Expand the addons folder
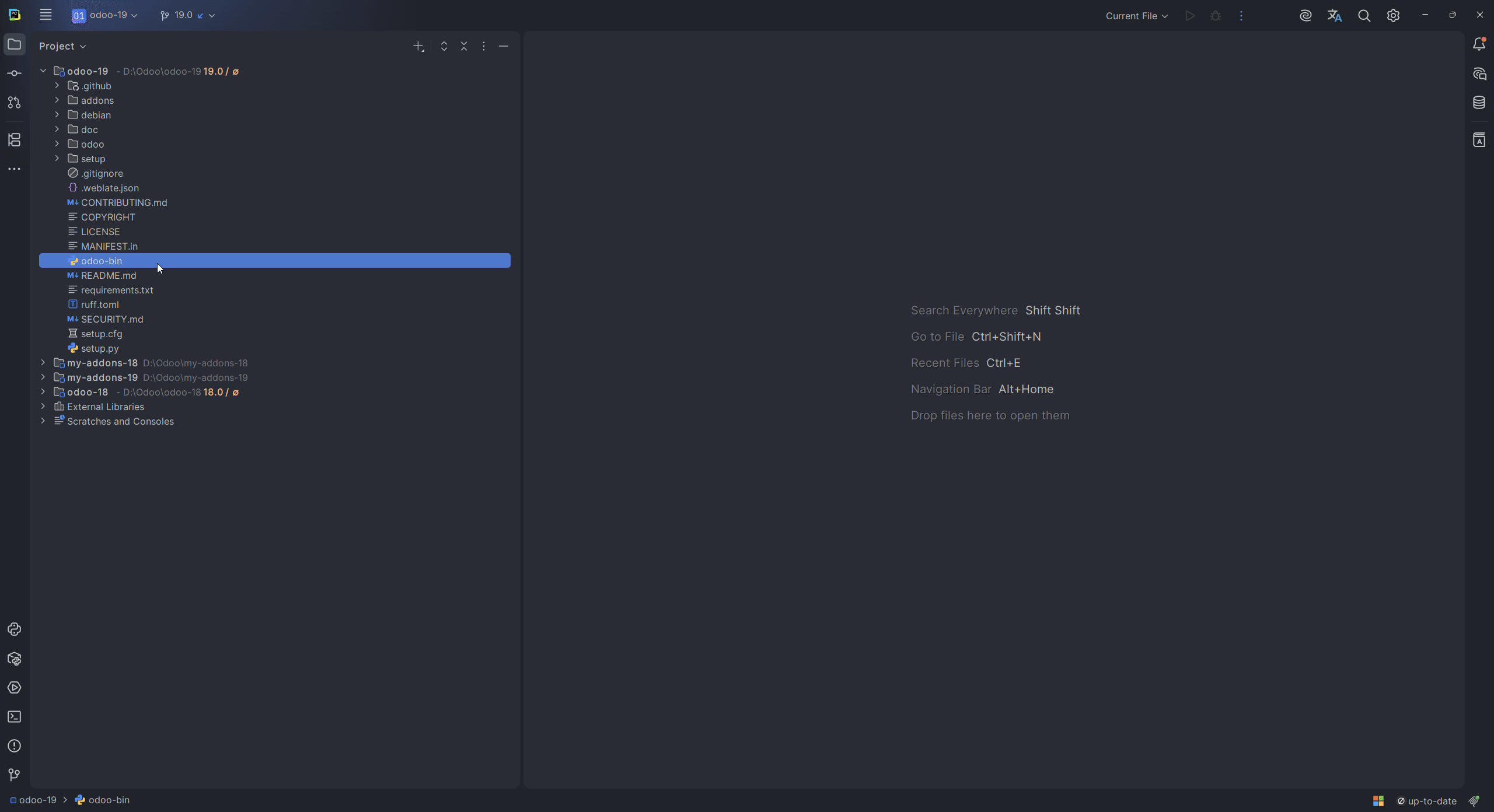This screenshot has height=812, width=1494. coord(57,100)
